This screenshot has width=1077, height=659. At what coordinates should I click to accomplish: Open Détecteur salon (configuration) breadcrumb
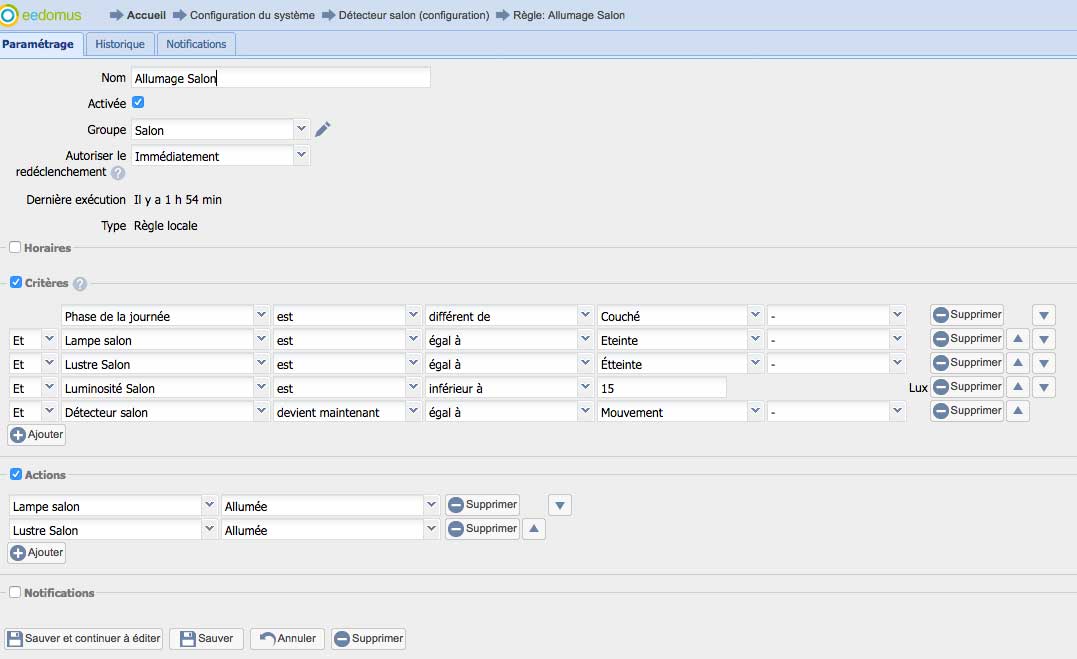coord(413,15)
